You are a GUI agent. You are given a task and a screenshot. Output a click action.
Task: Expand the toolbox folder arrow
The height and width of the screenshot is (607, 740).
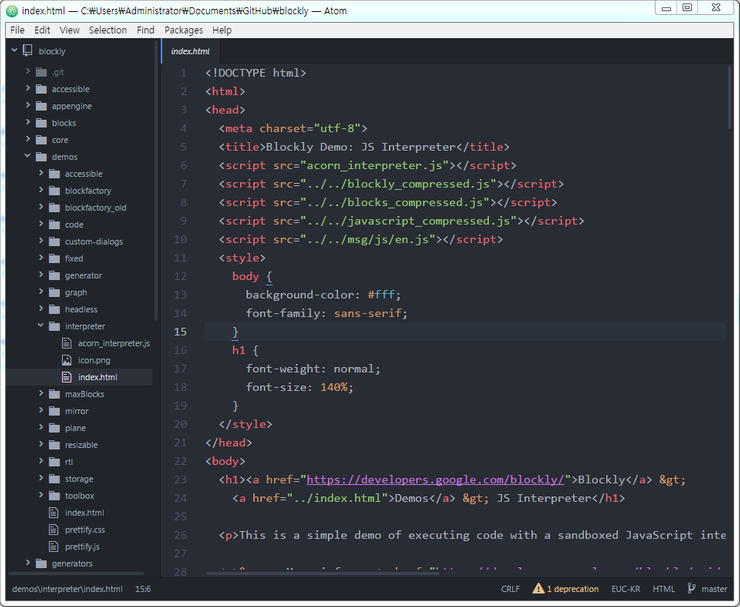pyautogui.click(x=42, y=496)
